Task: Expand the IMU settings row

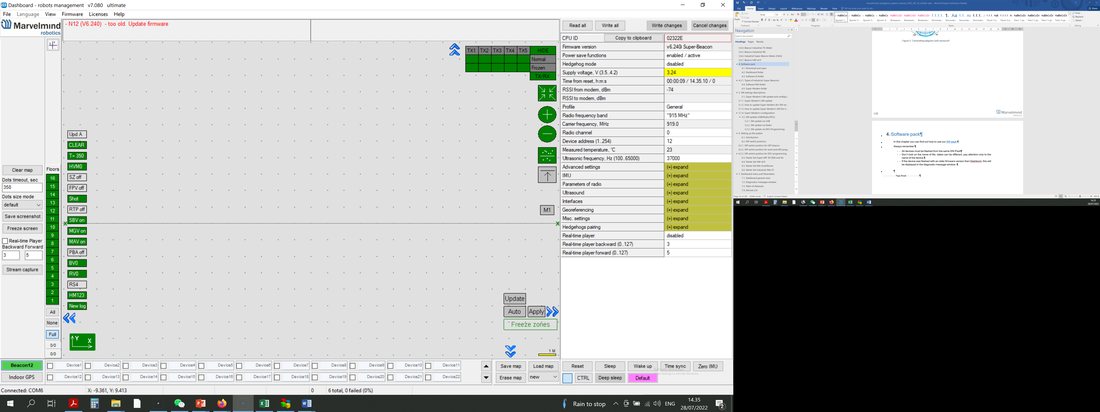Action: coord(697,175)
